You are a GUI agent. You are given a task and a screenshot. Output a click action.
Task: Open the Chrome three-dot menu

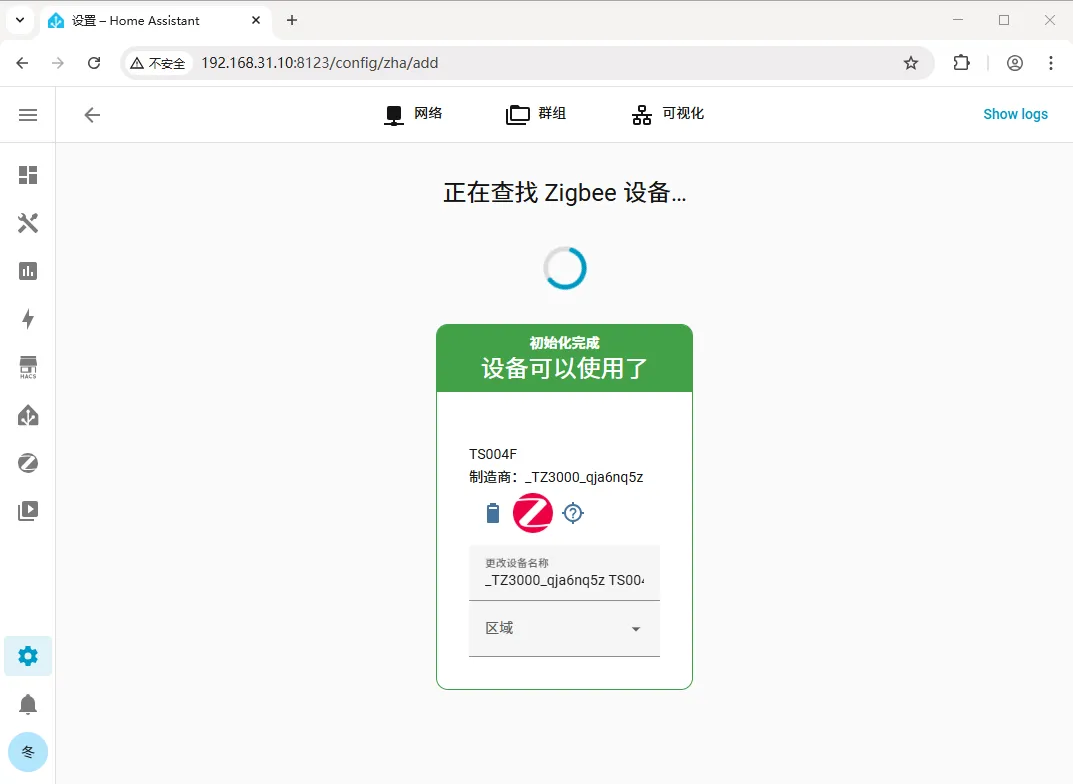coord(1051,63)
